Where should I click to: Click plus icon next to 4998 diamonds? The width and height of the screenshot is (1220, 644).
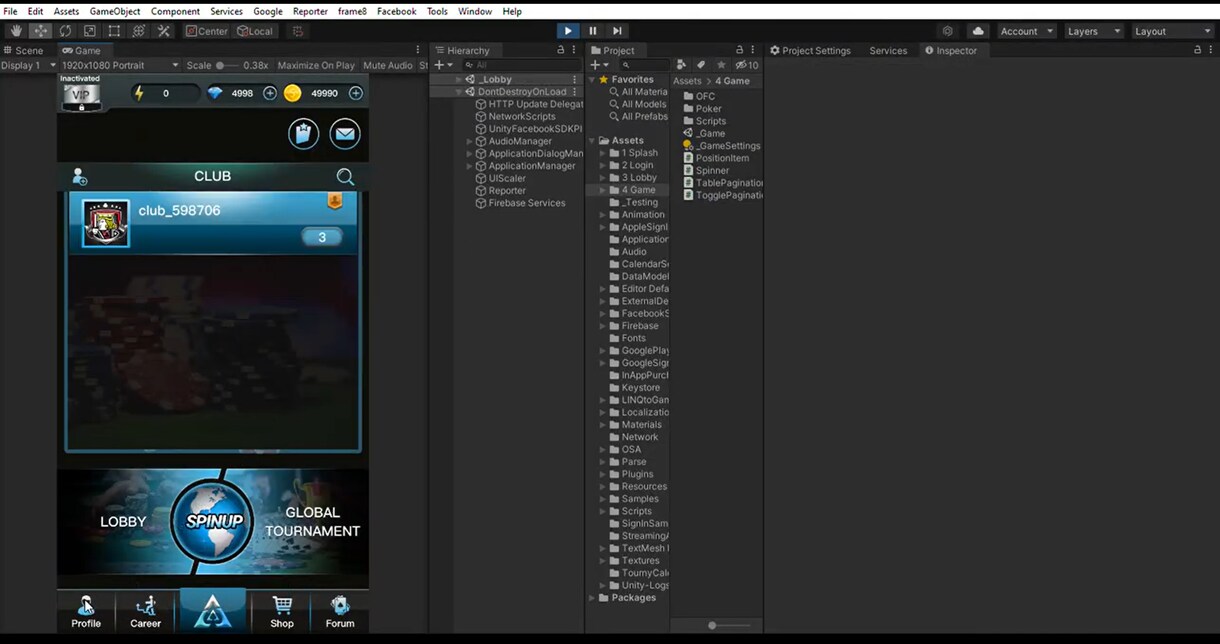270,93
